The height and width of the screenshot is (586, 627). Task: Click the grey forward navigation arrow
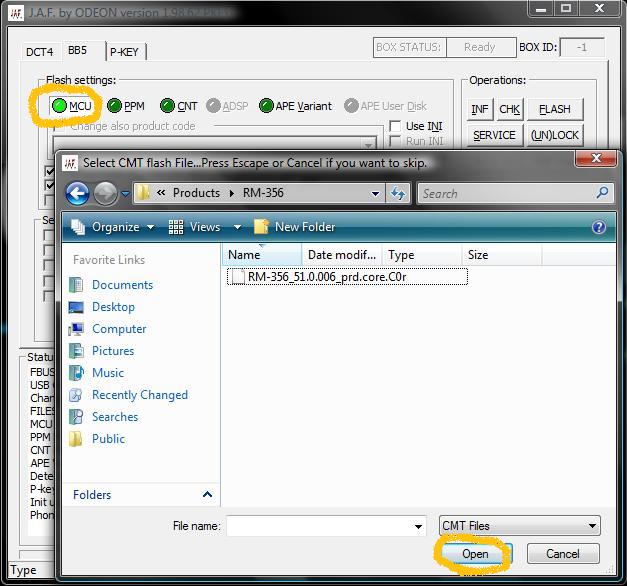[x=105, y=194]
